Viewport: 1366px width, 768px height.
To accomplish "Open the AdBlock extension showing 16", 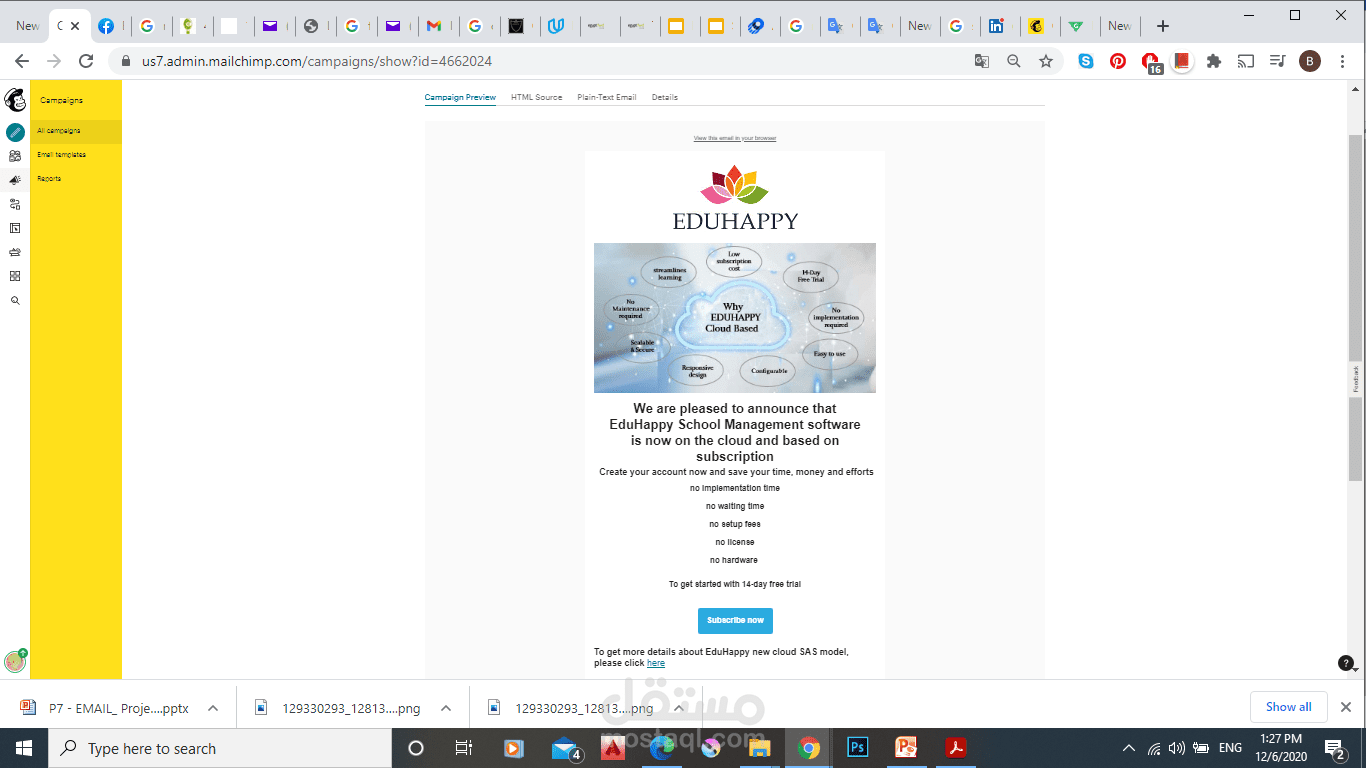I will pos(1151,63).
